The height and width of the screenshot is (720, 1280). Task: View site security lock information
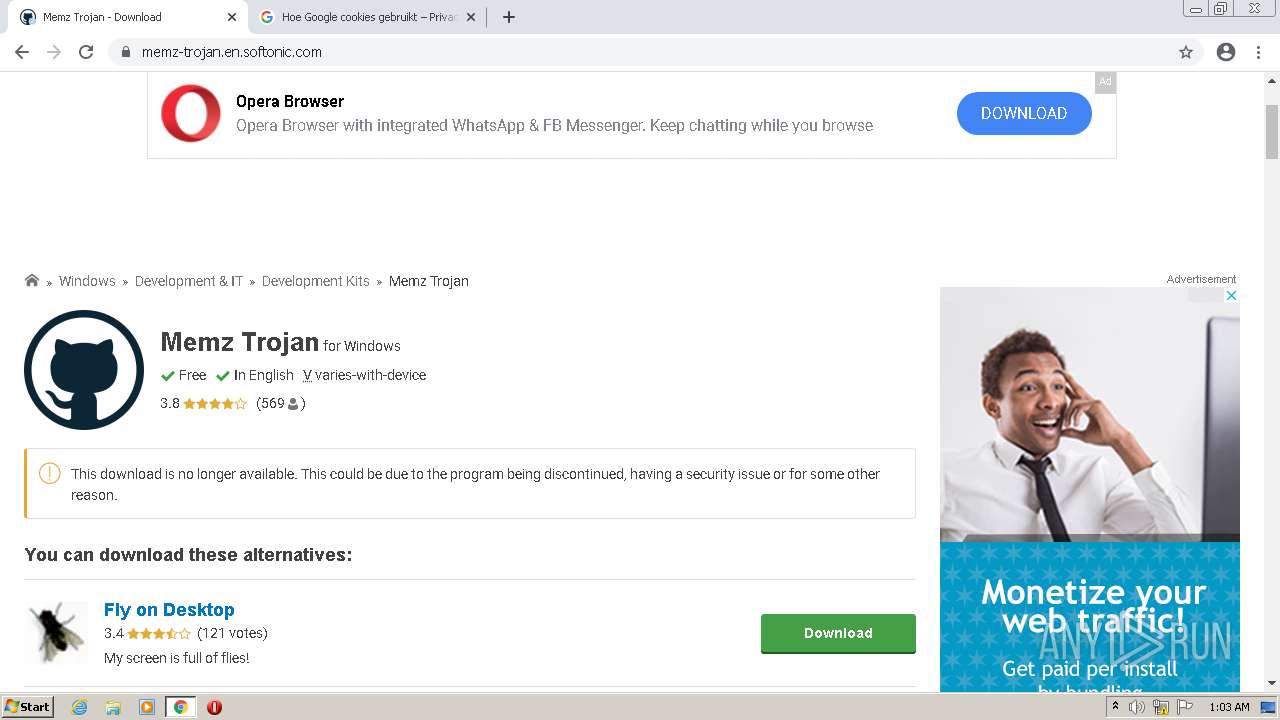point(125,52)
